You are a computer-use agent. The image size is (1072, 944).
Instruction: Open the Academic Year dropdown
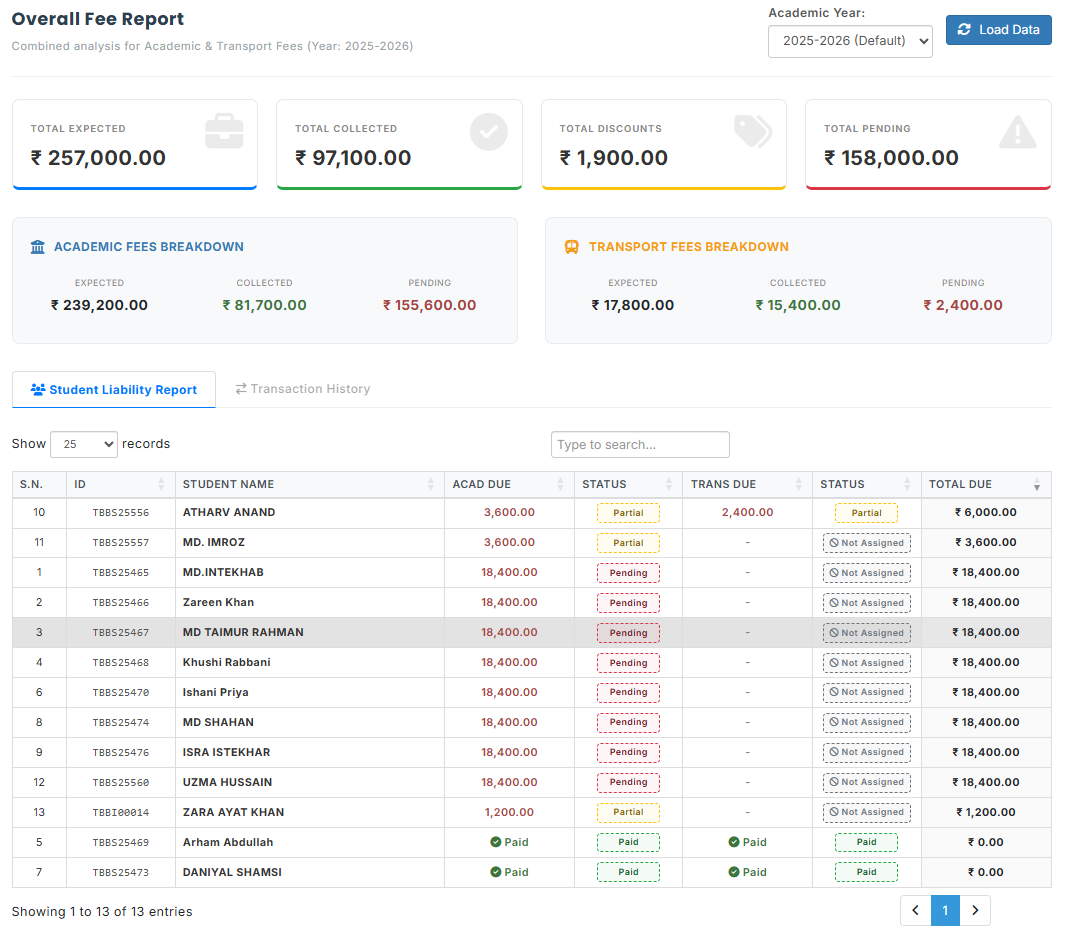point(850,42)
